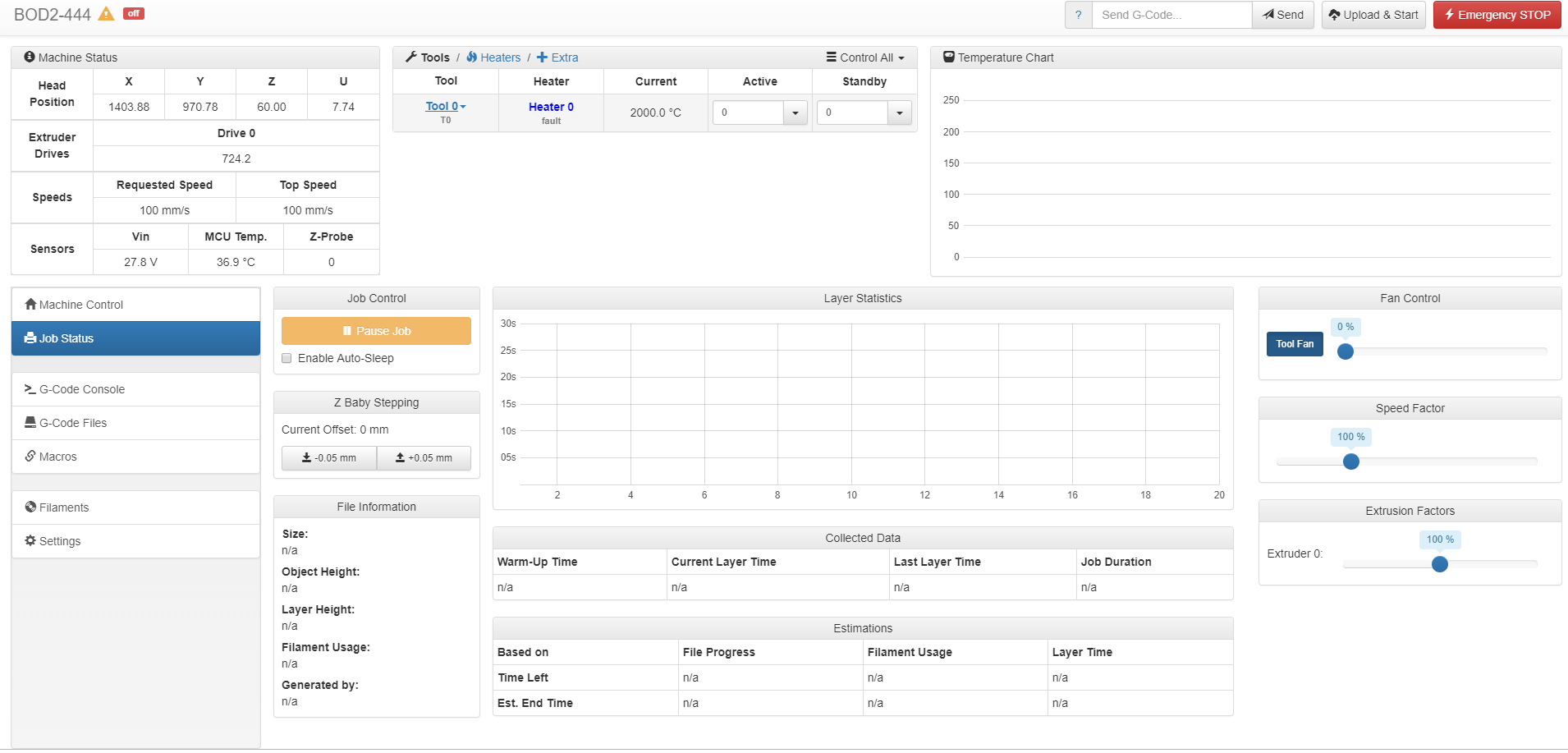This screenshot has width=1568, height=753.
Task: Click the Machine Status info icon
Action: click(x=30, y=57)
